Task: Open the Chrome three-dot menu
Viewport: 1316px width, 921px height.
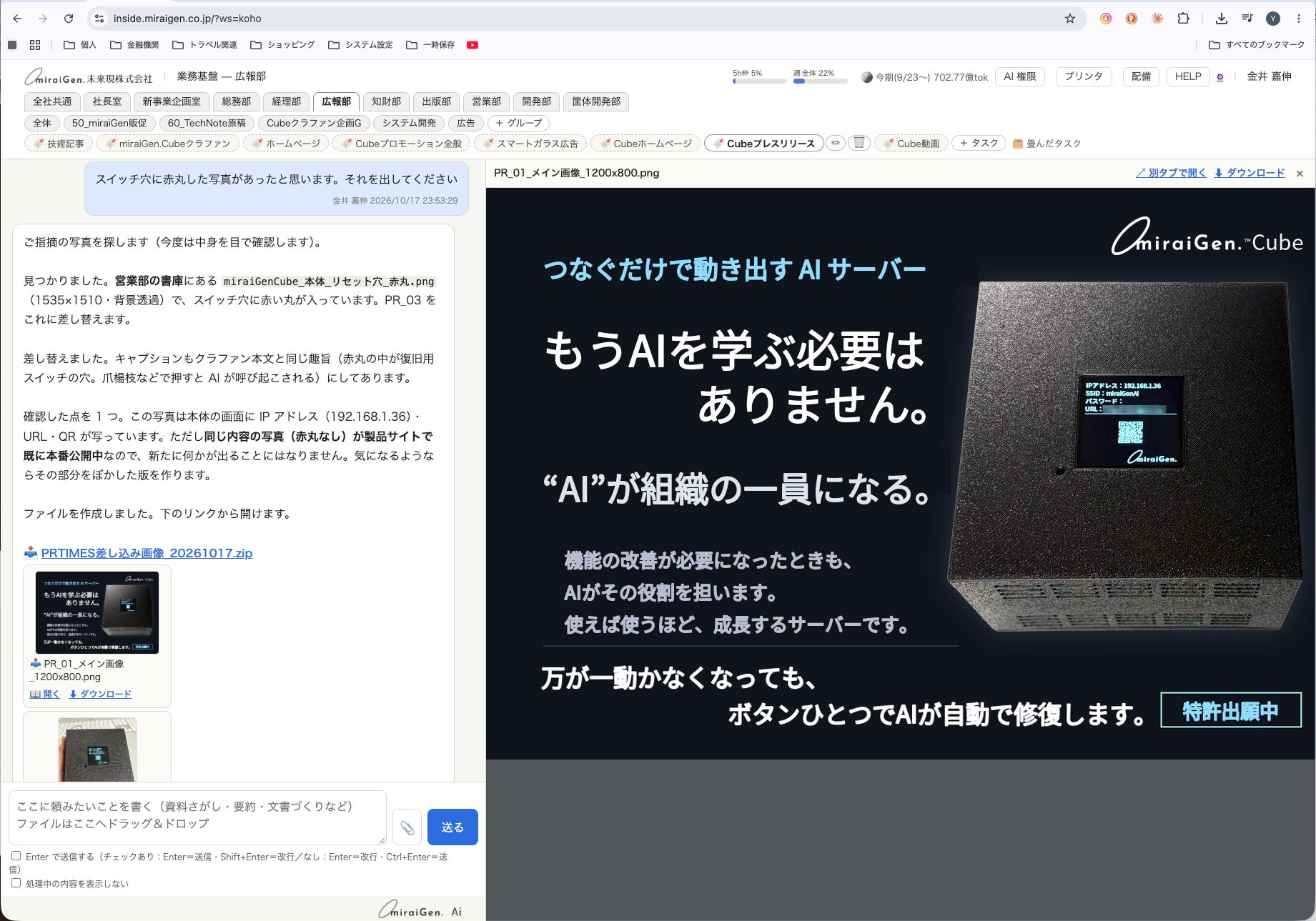Action: click(1299, 19)
